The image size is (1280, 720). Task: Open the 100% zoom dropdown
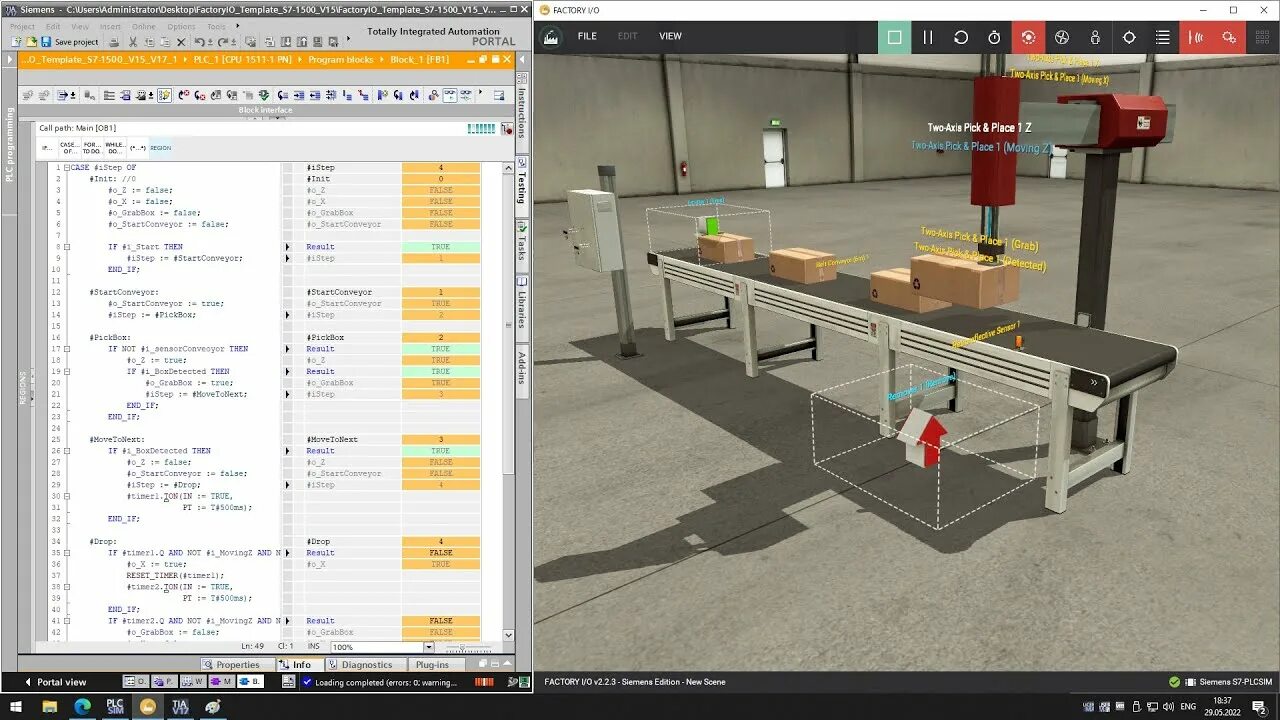click(x=429, y=647)
